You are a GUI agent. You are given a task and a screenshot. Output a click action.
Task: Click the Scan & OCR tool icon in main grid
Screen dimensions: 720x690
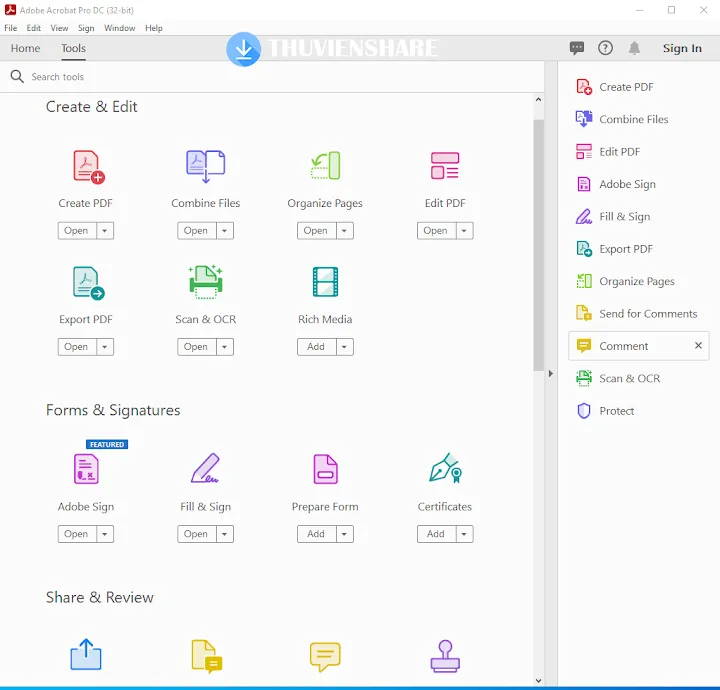pyautogui.click(x=205, y=282)
